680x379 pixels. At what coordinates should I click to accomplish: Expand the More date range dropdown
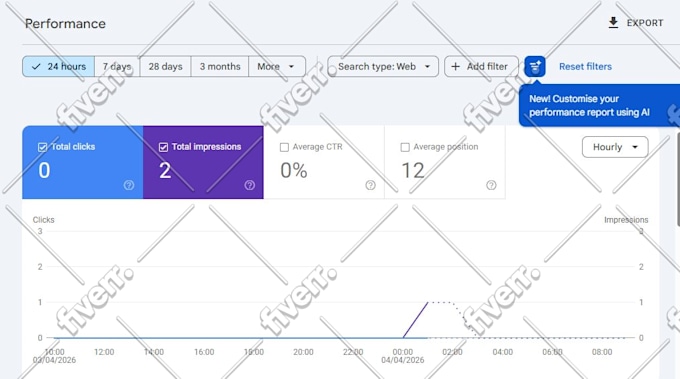277,66
